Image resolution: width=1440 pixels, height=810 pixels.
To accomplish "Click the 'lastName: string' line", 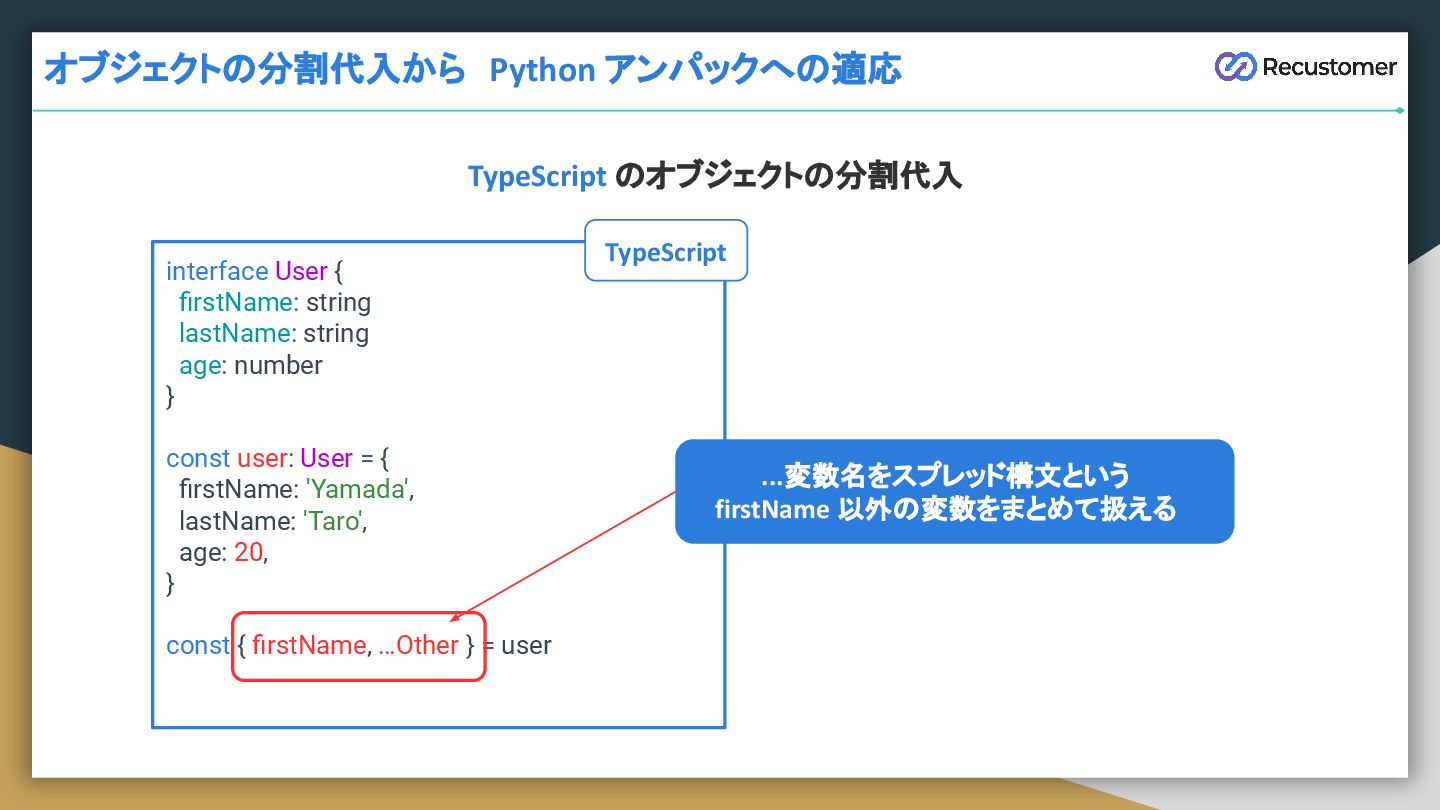I will [x=274, y=333].
